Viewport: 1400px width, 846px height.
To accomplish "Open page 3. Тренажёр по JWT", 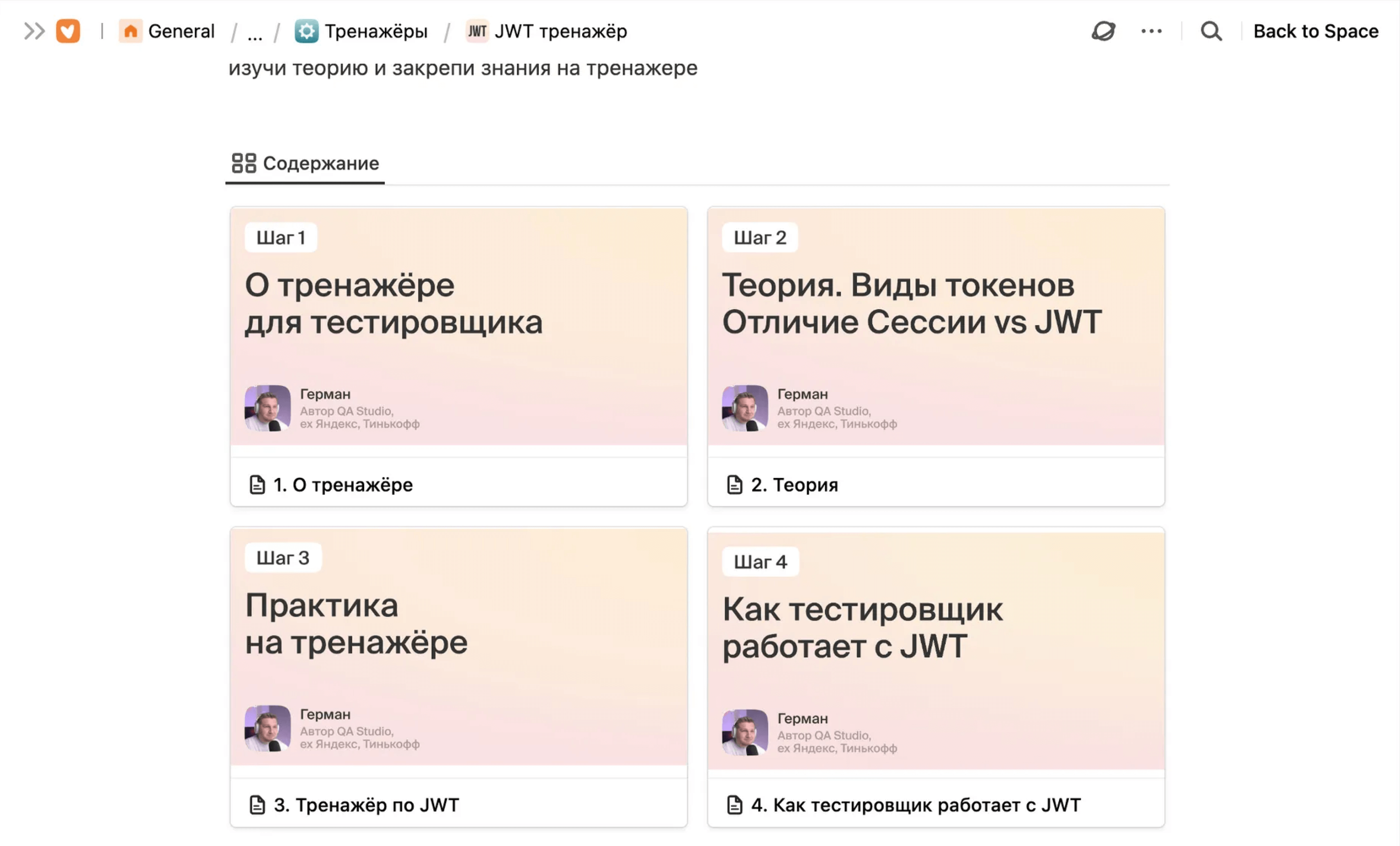I will point(366,805).
